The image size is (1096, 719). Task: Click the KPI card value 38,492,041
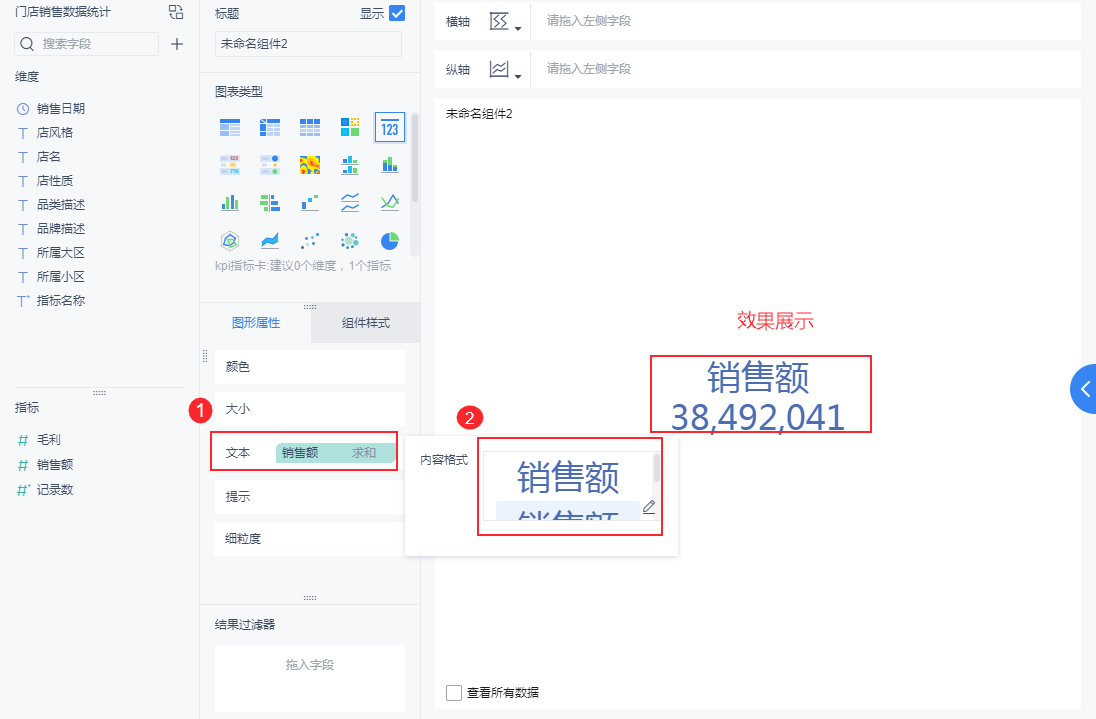coord(758,417)
